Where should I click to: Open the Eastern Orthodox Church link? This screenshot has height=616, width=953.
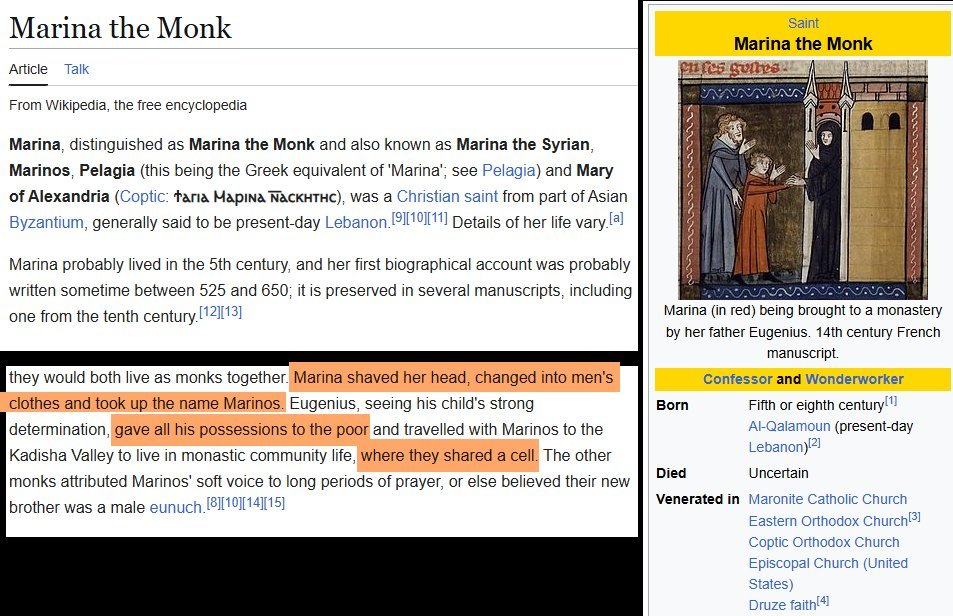pyautogui.click(x=828, y=521)
